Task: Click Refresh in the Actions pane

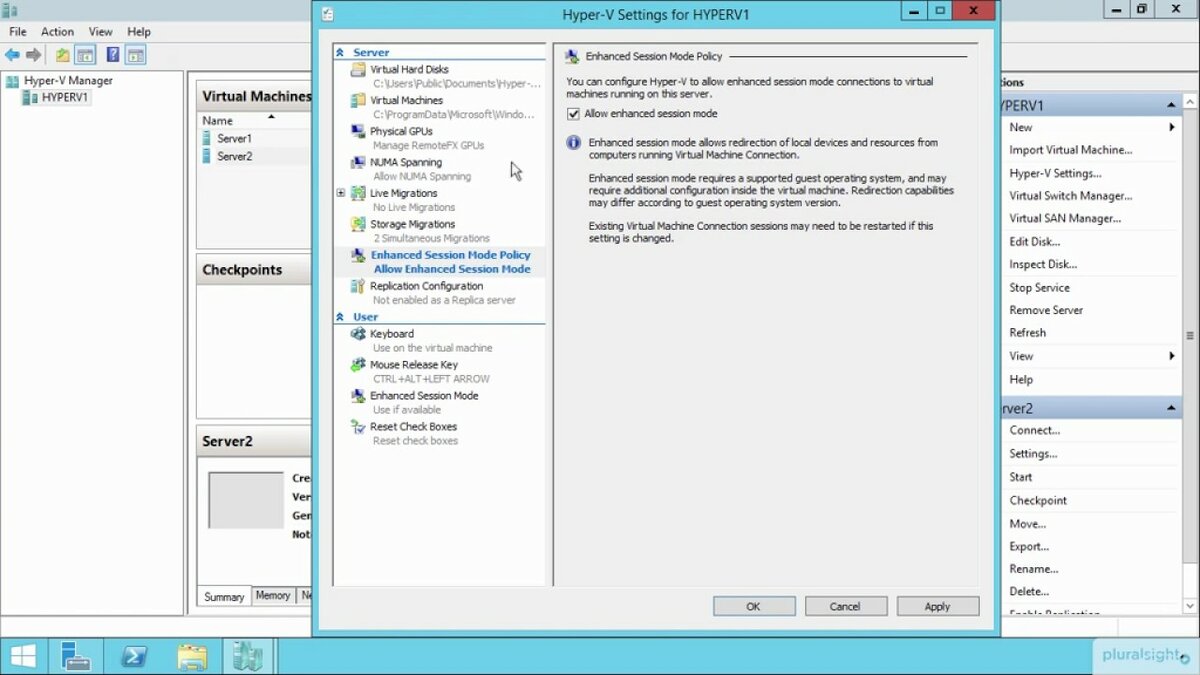Action: 1027,334
